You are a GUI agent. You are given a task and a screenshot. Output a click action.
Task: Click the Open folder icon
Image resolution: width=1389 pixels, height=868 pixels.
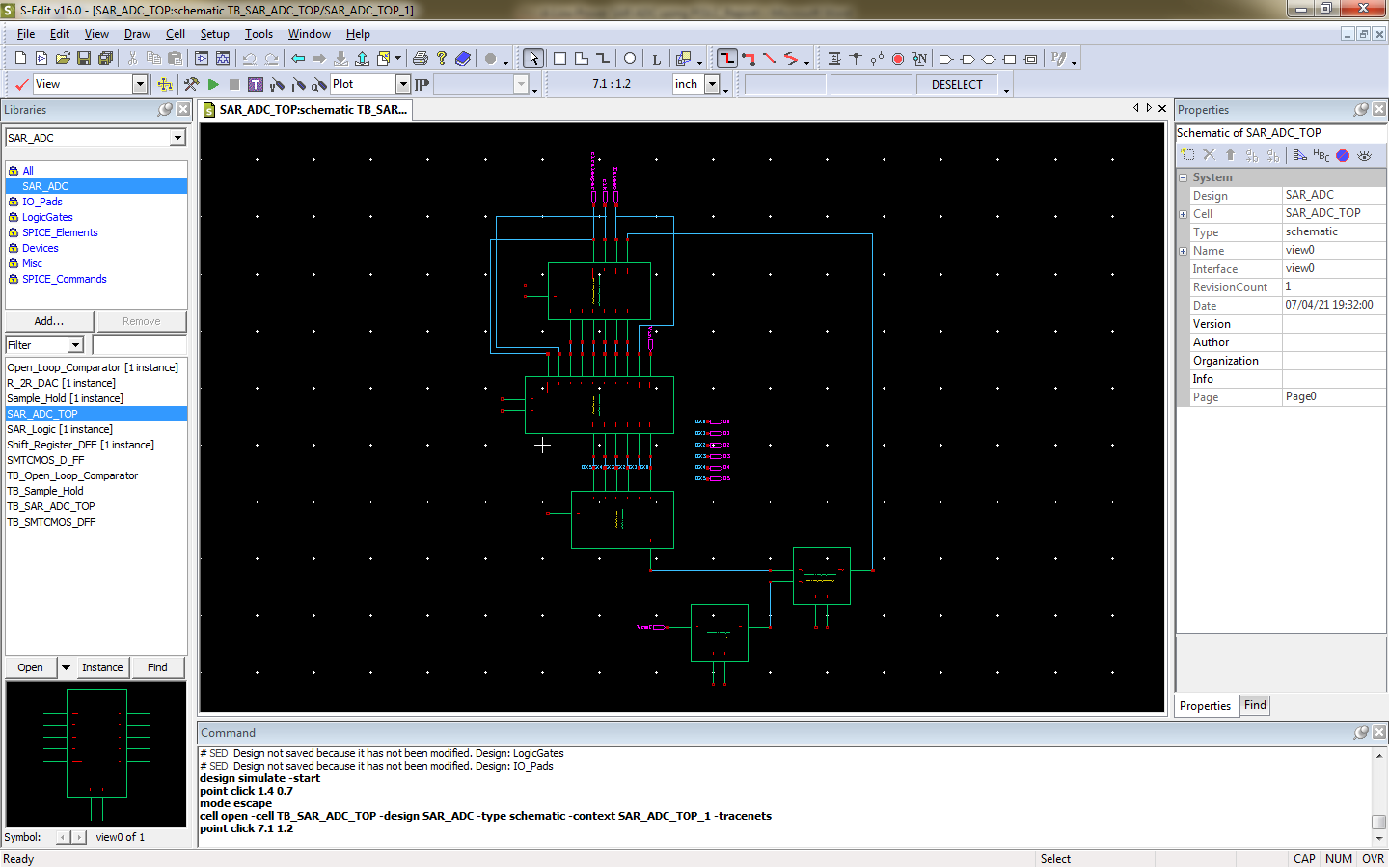tap(63, 59)
